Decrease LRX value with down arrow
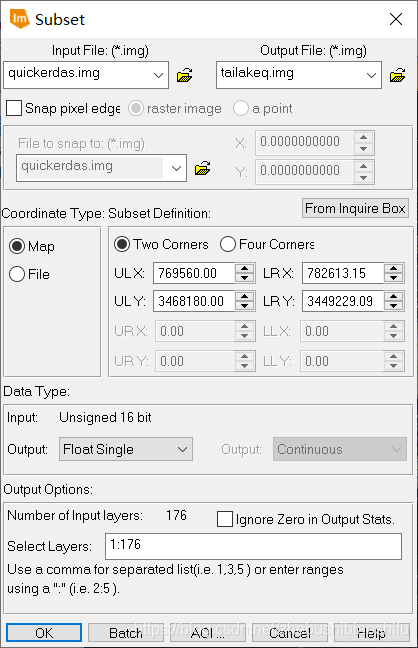The image size is (418, 648). pos(393,278)
